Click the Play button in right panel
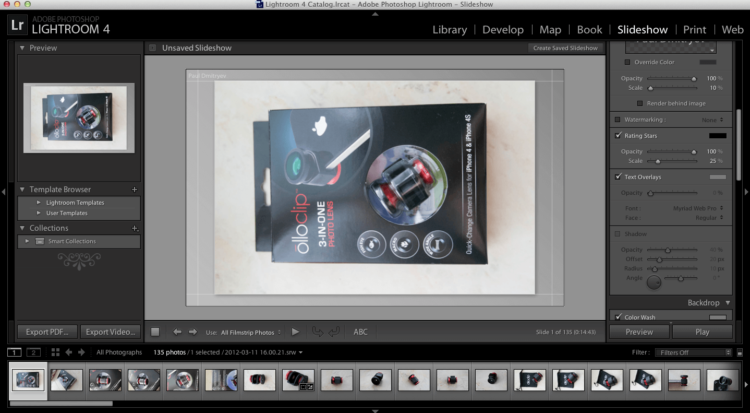The width and height of the screenshot is (750, 413). (x=702, y=332)
